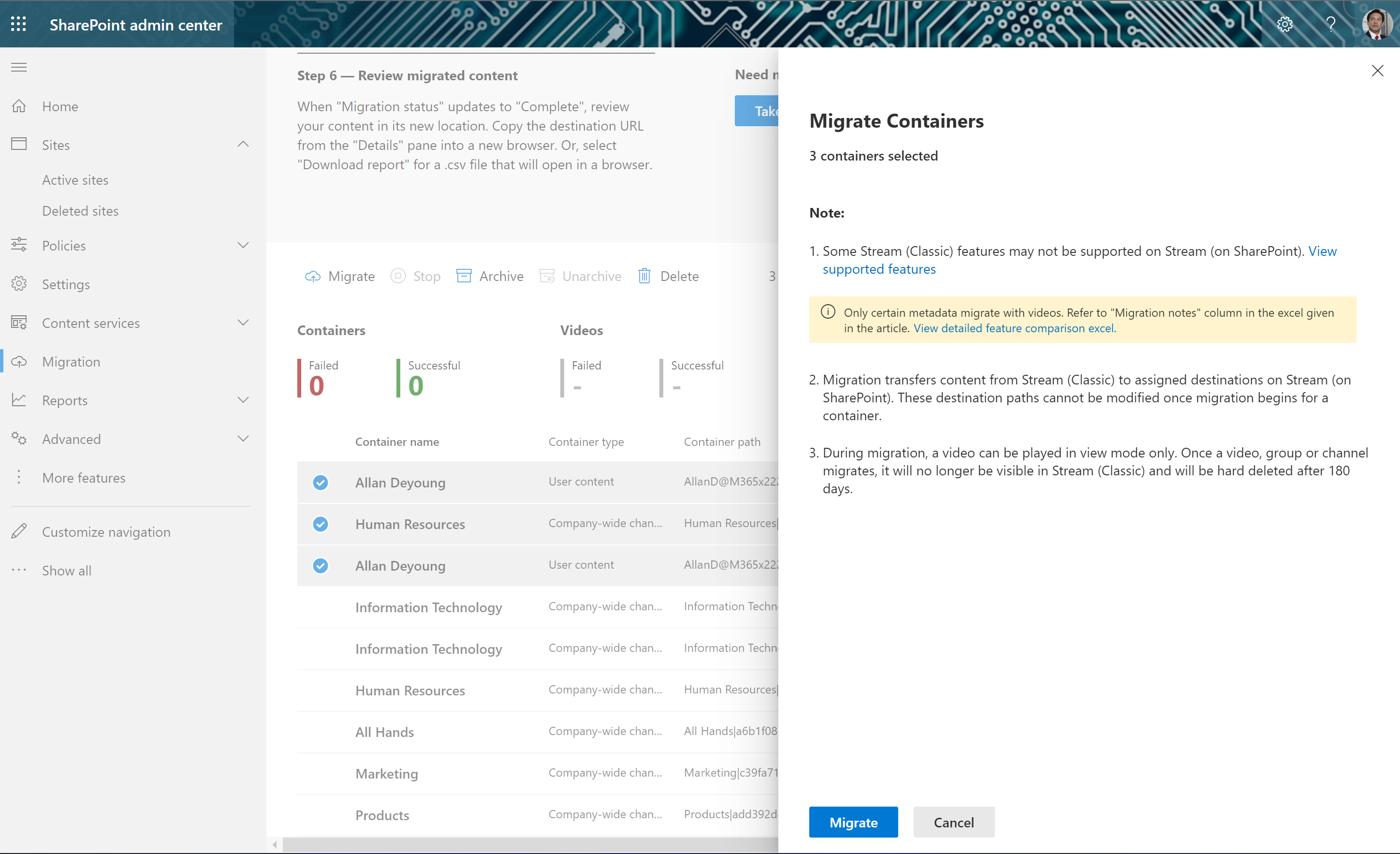Expand the Reports navigation section
Viewport: 1400px width, 854px height.
[x=243, y=400]
